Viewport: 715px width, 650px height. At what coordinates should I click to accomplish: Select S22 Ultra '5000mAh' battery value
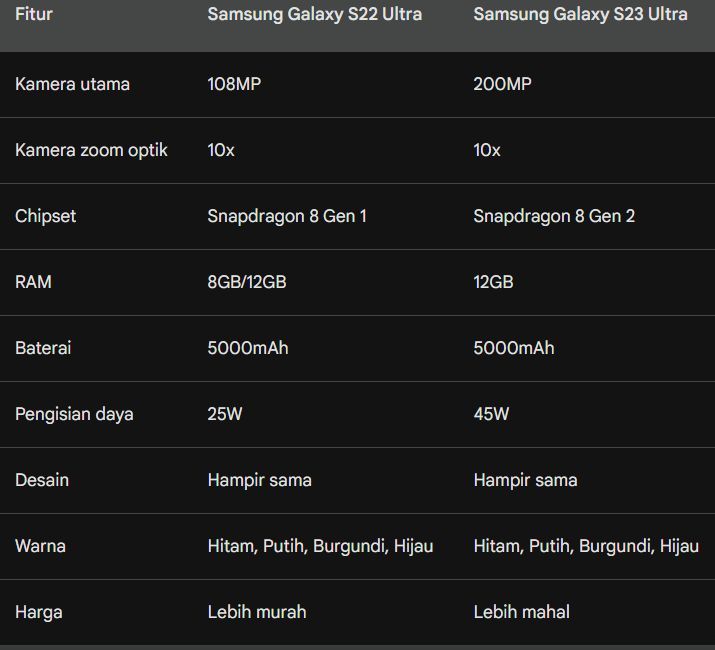click(248, 348)
